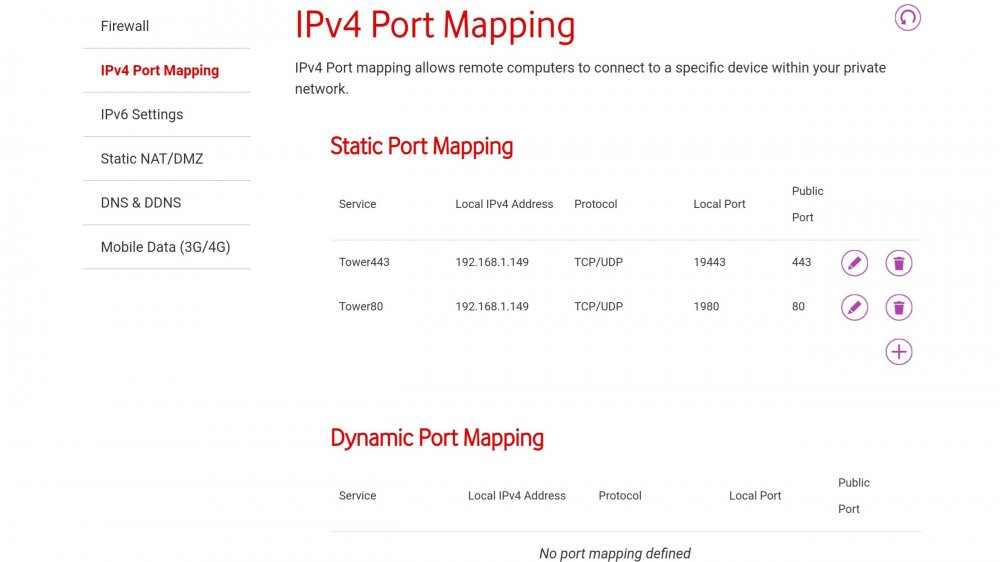
Task: Edit the Tower443 port mapping
Action: tap(854, 263)
